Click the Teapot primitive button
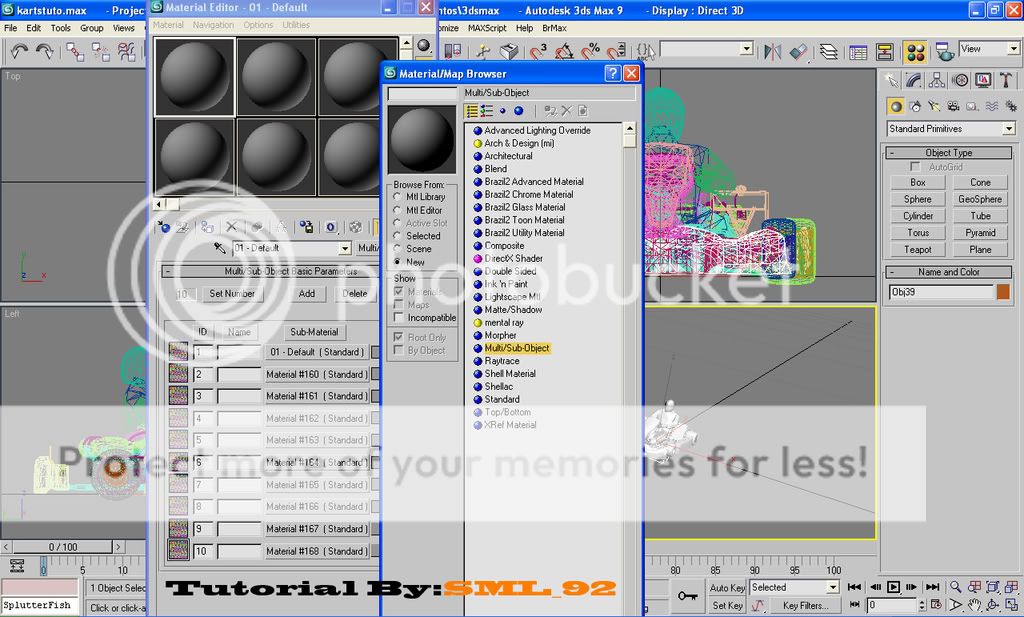The image size is (1024, 617). point(918,249)
